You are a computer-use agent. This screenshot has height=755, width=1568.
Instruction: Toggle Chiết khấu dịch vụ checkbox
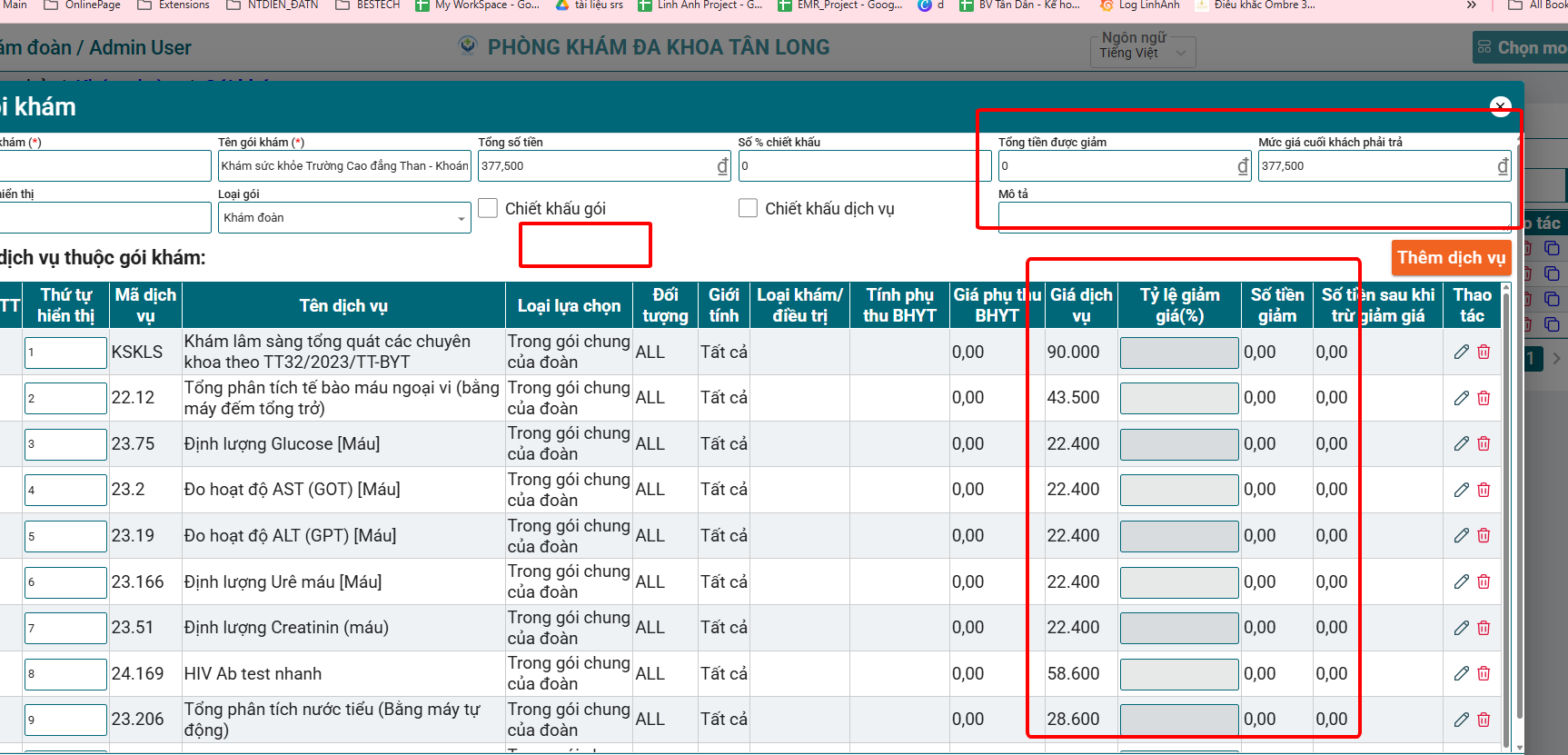[748, 208]
